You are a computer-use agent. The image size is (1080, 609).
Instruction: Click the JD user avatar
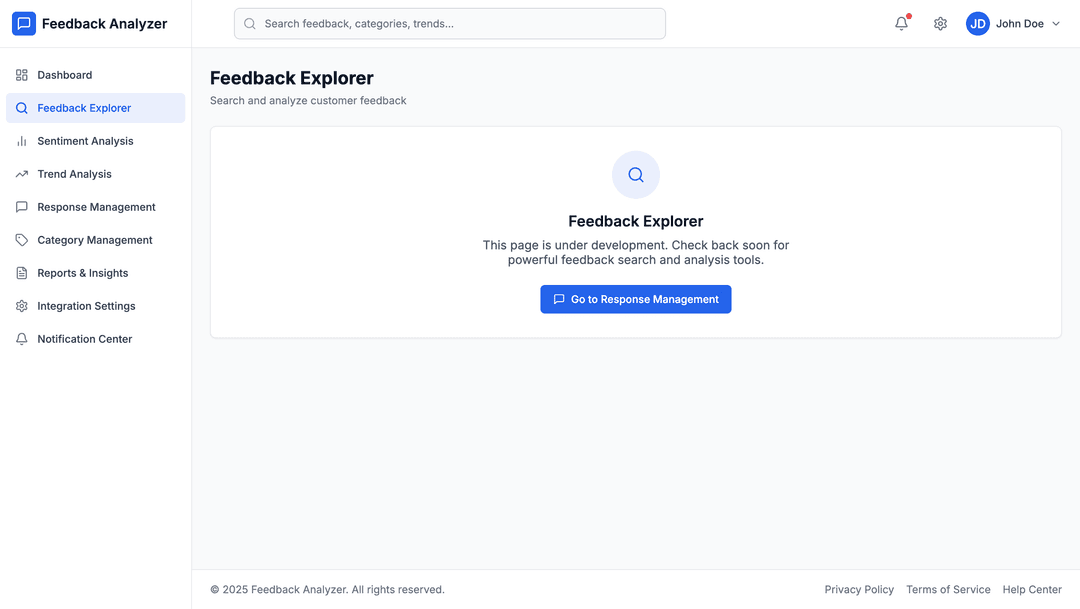point(977,24)
